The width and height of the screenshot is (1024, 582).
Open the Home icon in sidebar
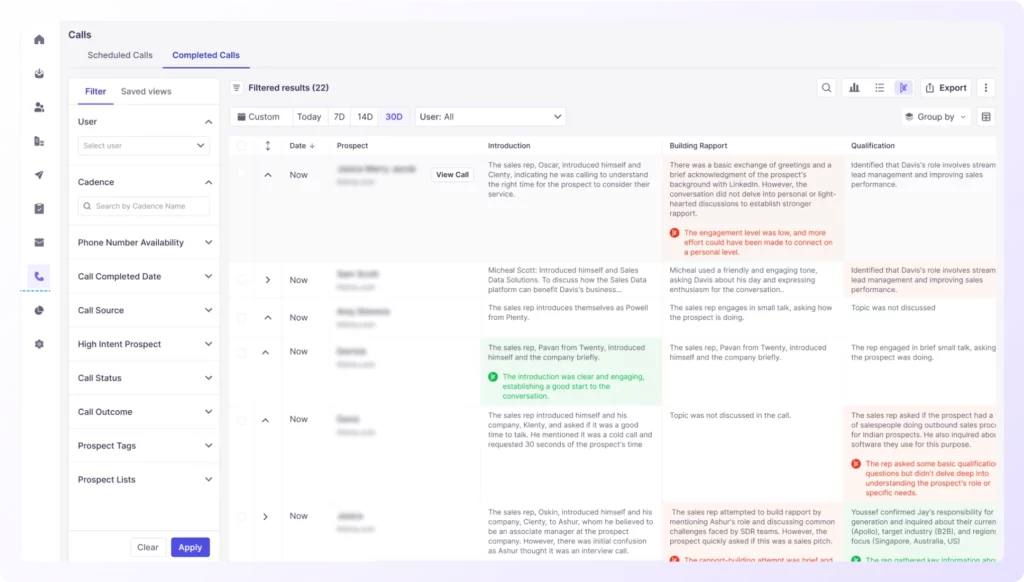(x=39, y=40)
